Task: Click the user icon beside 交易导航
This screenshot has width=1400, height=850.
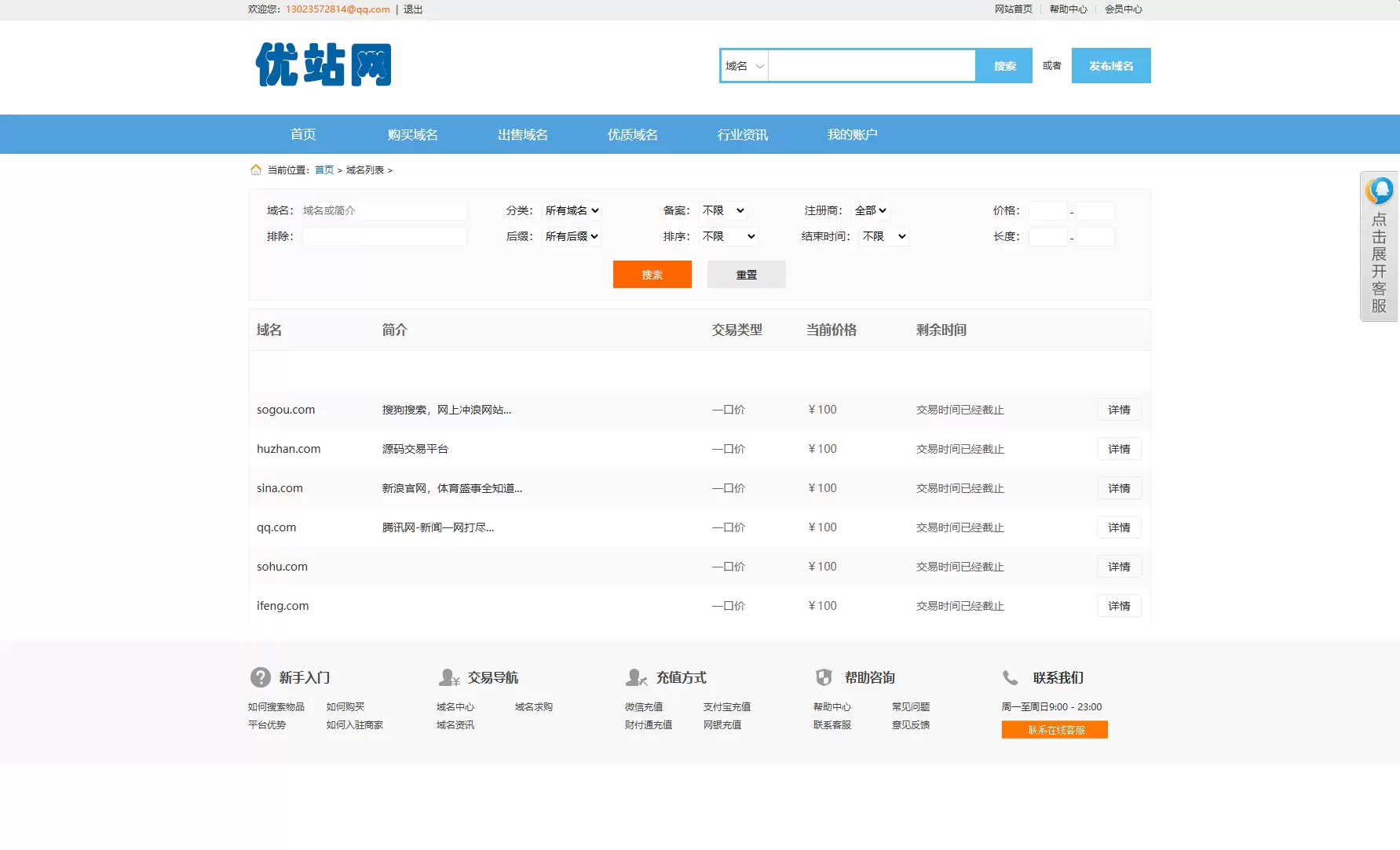Action: (449, 677)
